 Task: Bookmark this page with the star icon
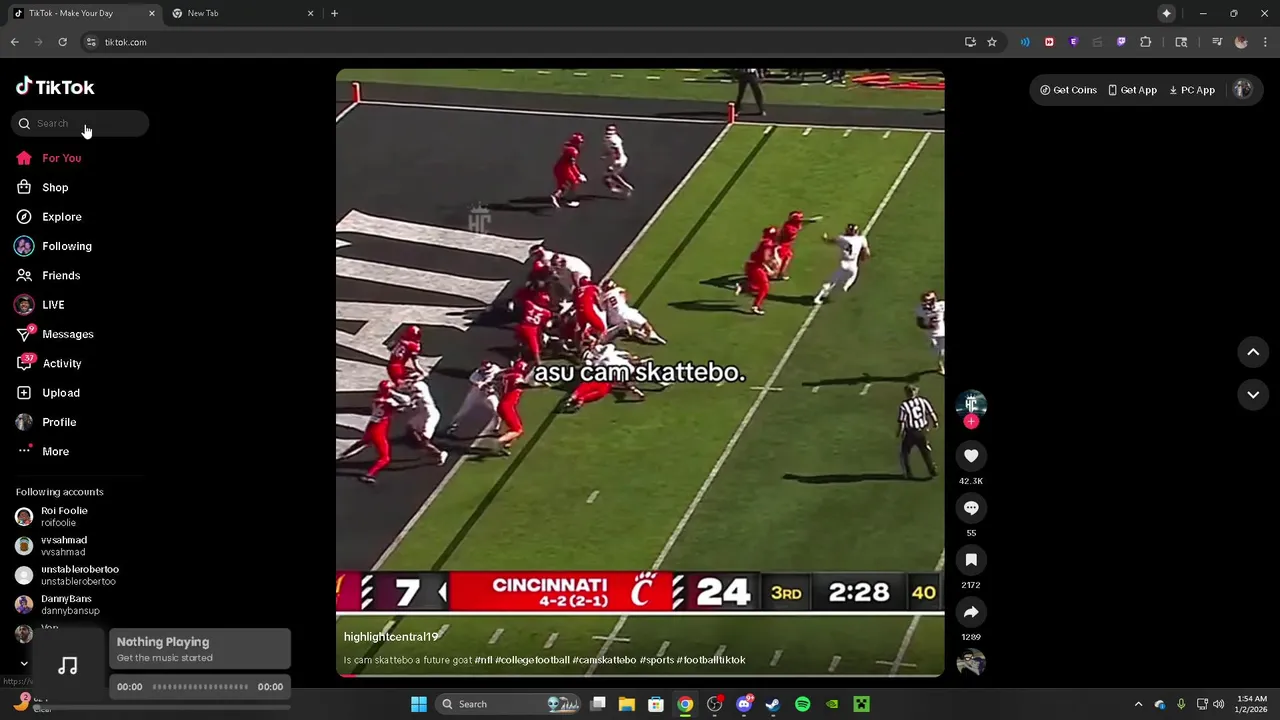click(992, 42)
